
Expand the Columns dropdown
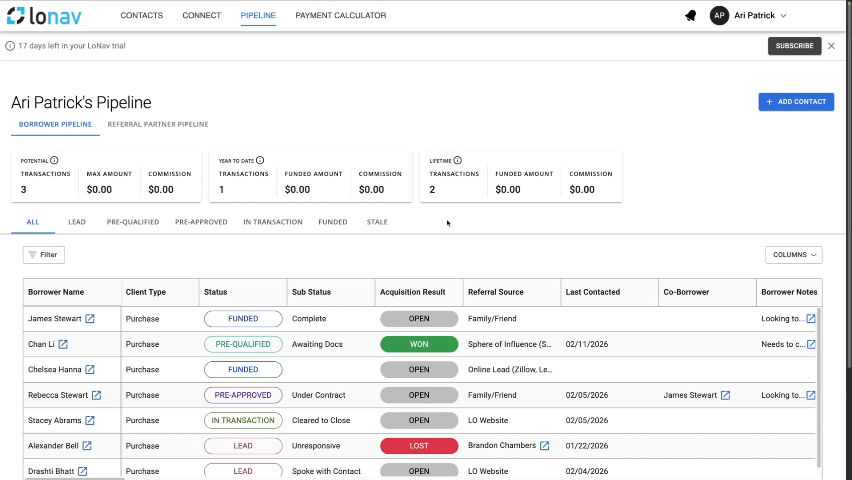click(x=793, y=255)
